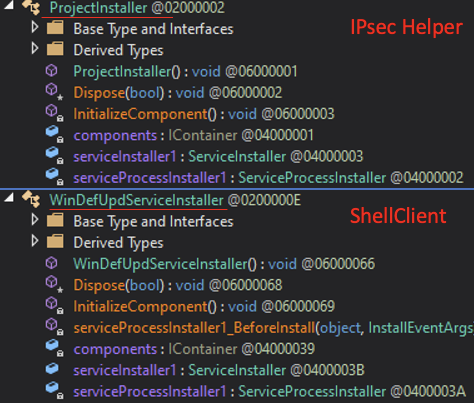474x403 pixels.
Task: Click the method icon for Dispose(bool) @06000068
Action: click(x=54, y=285)
